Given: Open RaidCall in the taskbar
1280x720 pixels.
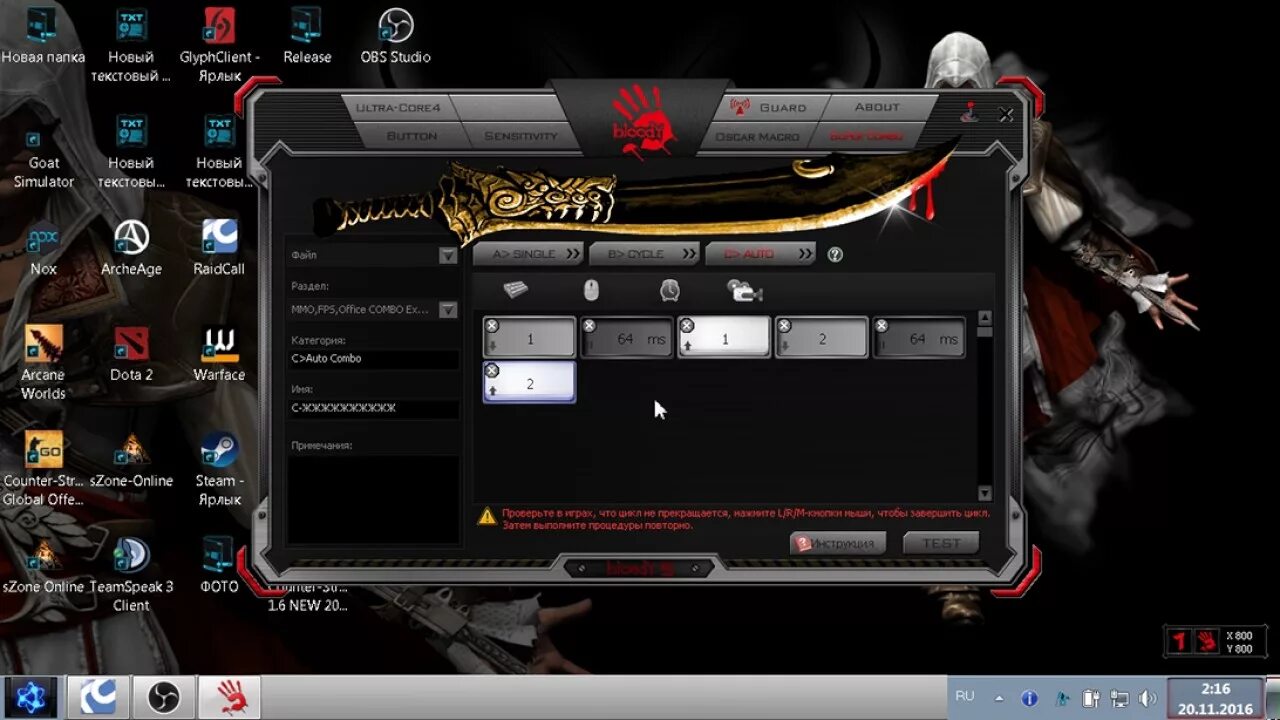Looking at the screenshot, I should coord(98,697).
